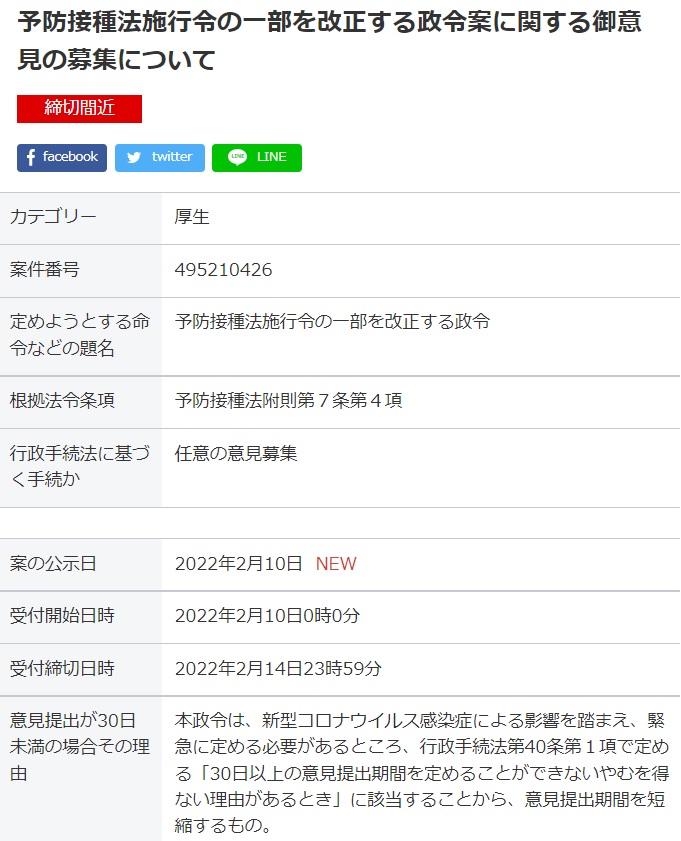Image resolution: width=681 pixels, height=841 pixels.
Task: Click the value 予防接種法附則第７条第４項
Action: pyautogui.click(x=288, y=401)
